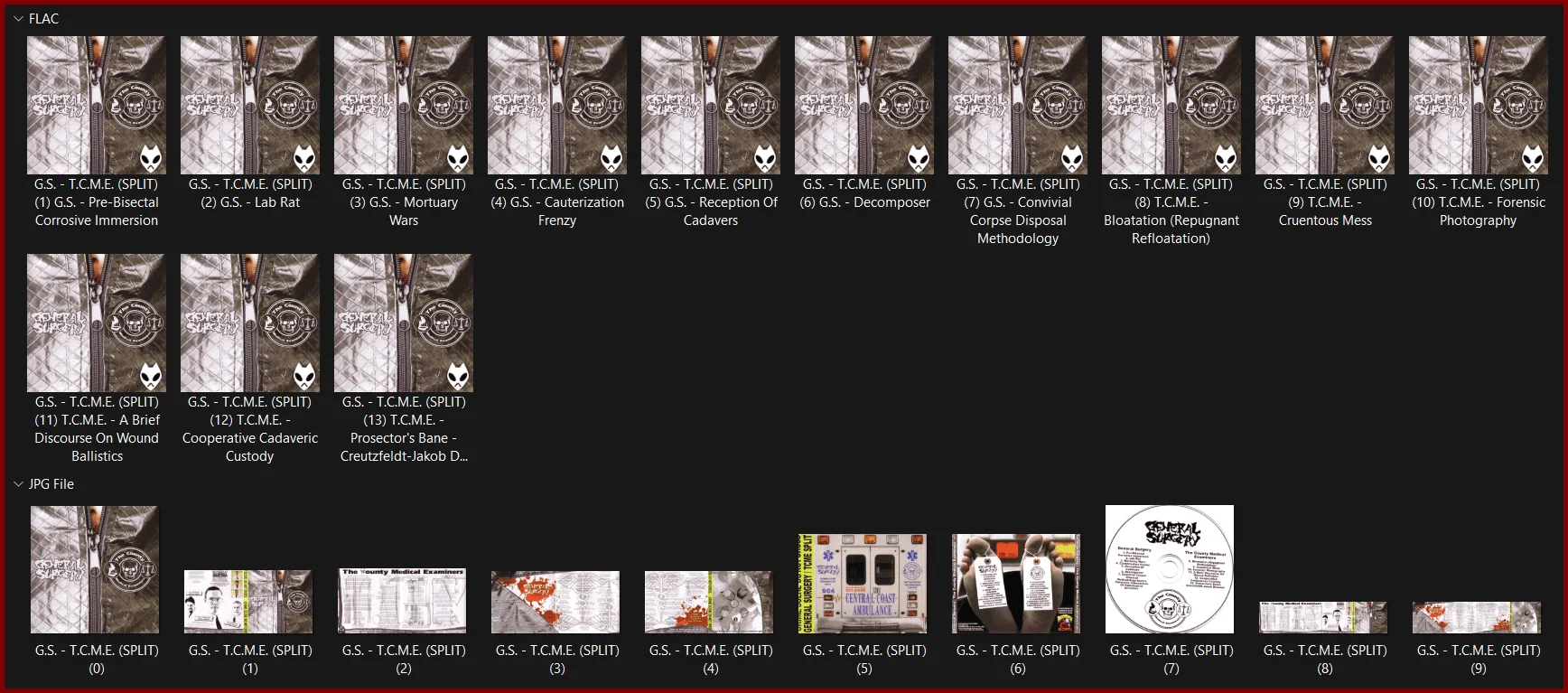Viewport: 1568px width, 693px height.
Task: Collapse the JPG File group chevron
Action: (18, 484)
